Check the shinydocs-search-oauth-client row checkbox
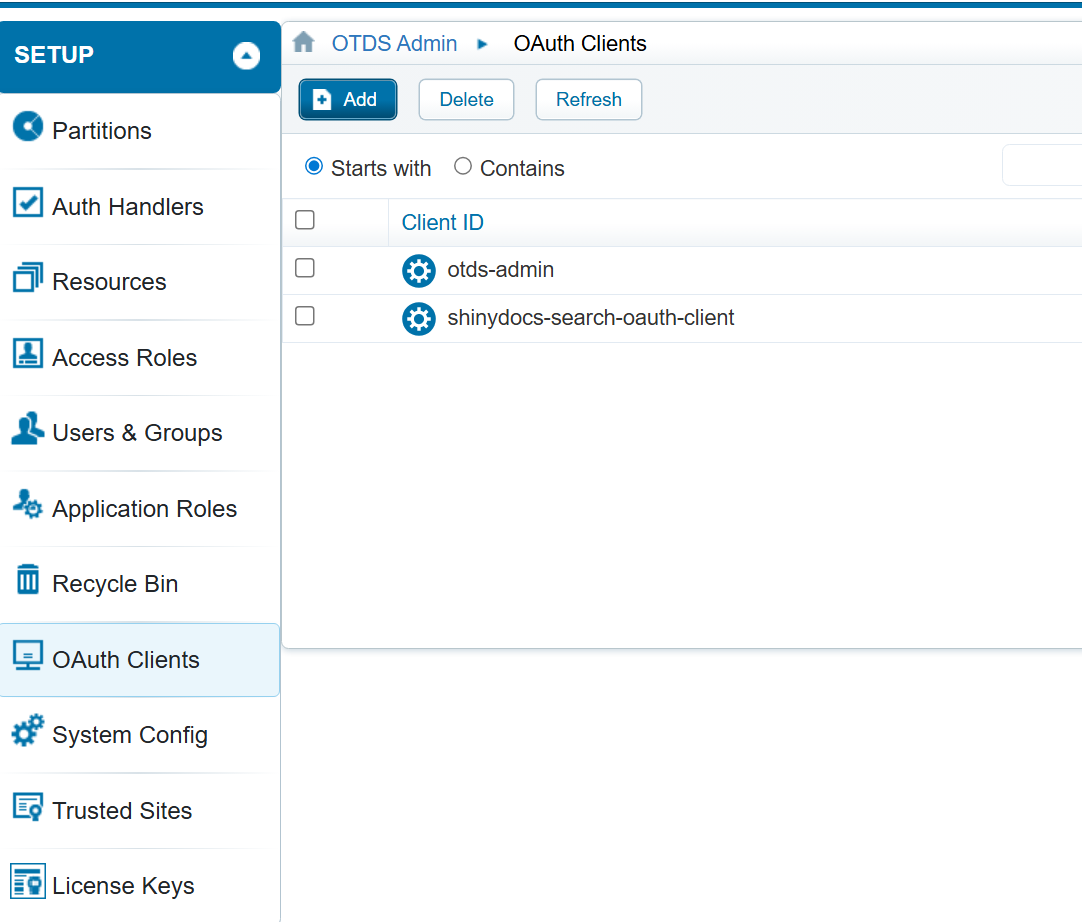 [306, 316]
